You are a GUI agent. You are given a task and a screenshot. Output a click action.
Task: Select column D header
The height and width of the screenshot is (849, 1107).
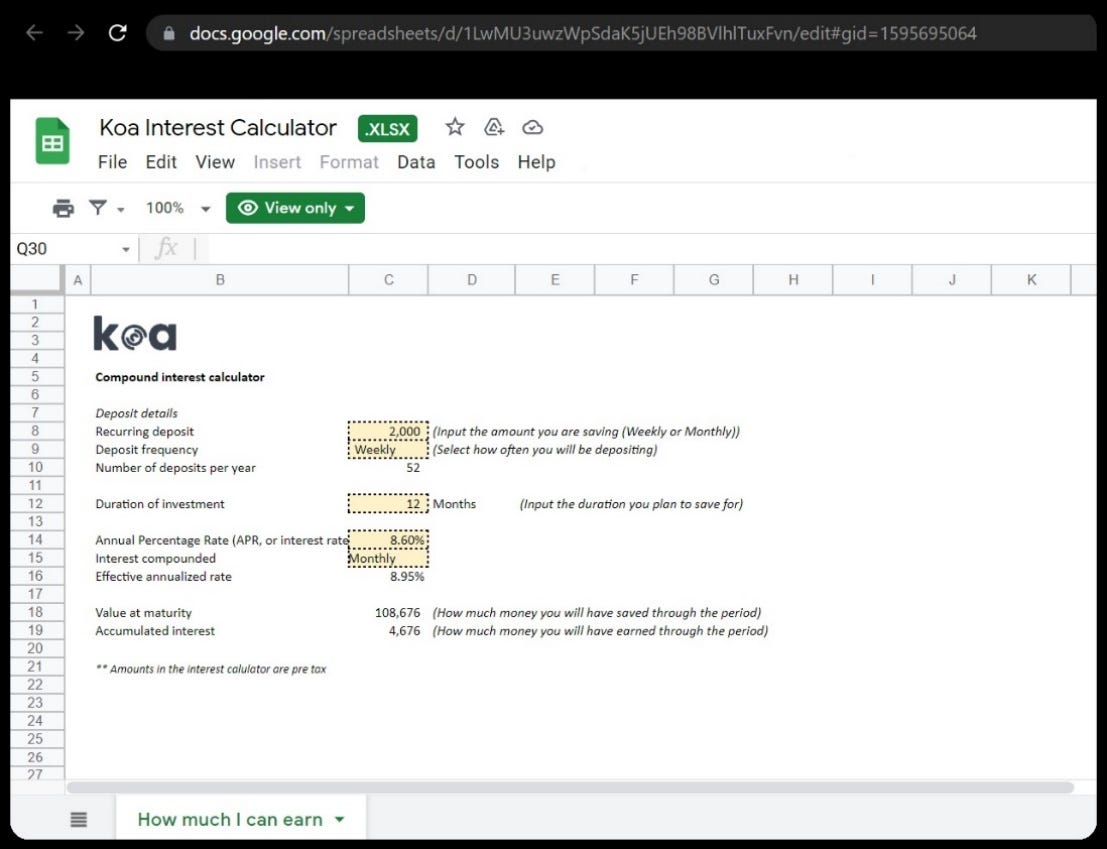point(472,280)
